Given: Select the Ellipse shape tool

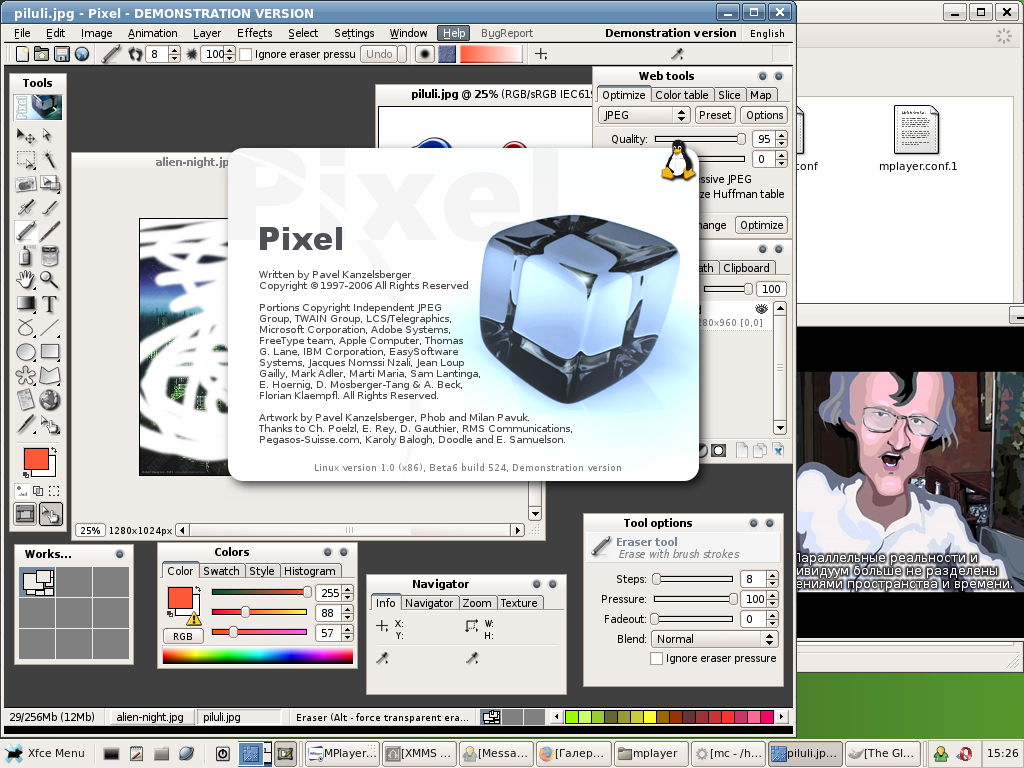Looking at the screenshot, I should tap(25, 351).
